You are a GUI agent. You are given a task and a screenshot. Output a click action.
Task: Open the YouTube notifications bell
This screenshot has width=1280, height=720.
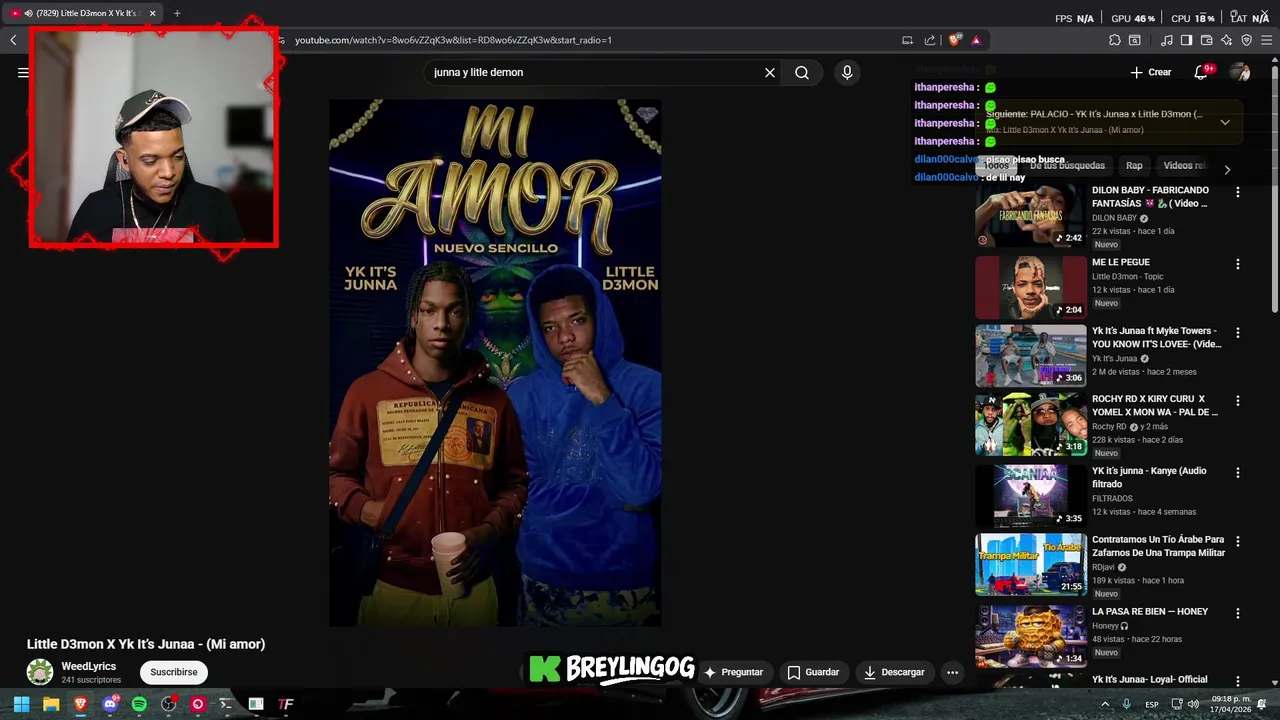1201,72
